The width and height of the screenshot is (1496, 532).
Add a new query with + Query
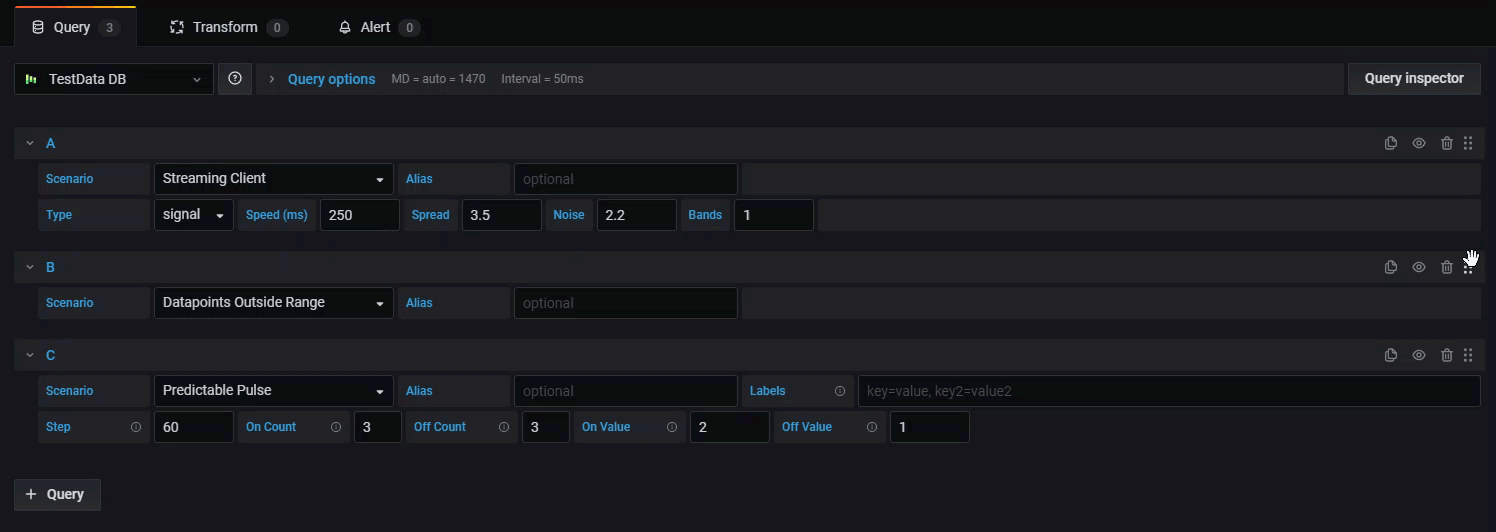(57, 494)
